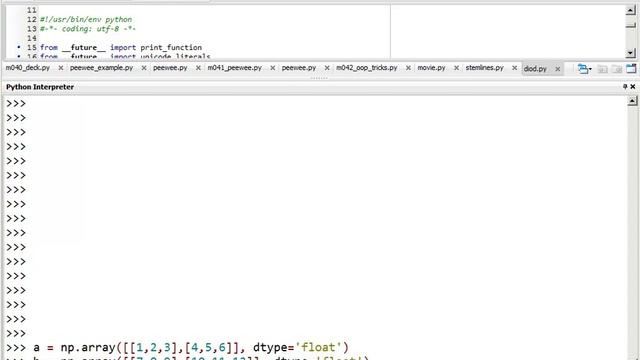Click the blue window layout icon
The image size is (640, 360).
[x=631, y=69]
